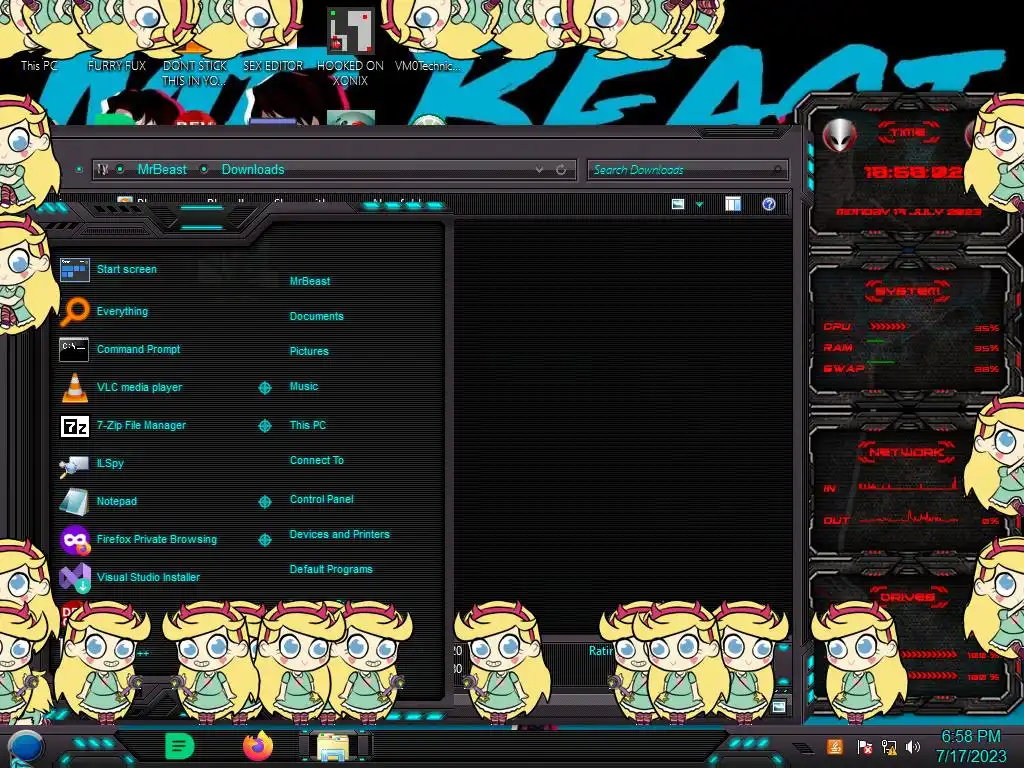Expand Notepad jump list arrow
Viewport: 1024px width, 768px height.
(x=264, y=502)
